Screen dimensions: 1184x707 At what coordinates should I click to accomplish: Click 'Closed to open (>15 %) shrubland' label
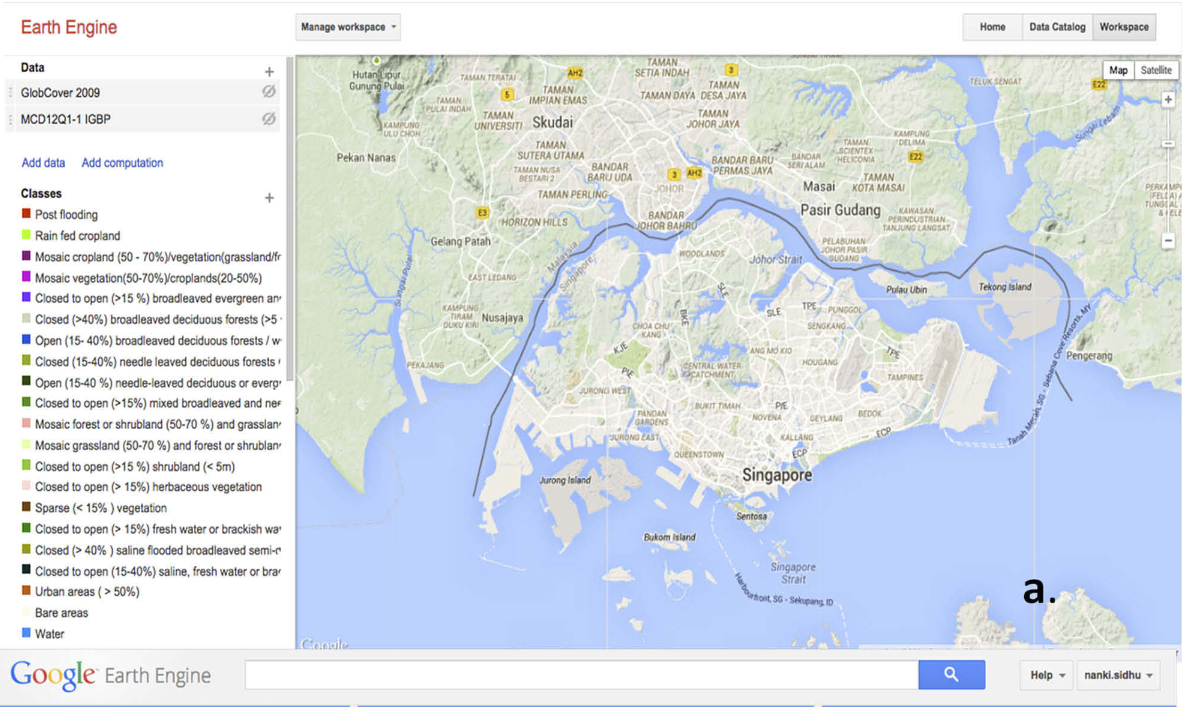pyautogui.click(x=135, y=467)
